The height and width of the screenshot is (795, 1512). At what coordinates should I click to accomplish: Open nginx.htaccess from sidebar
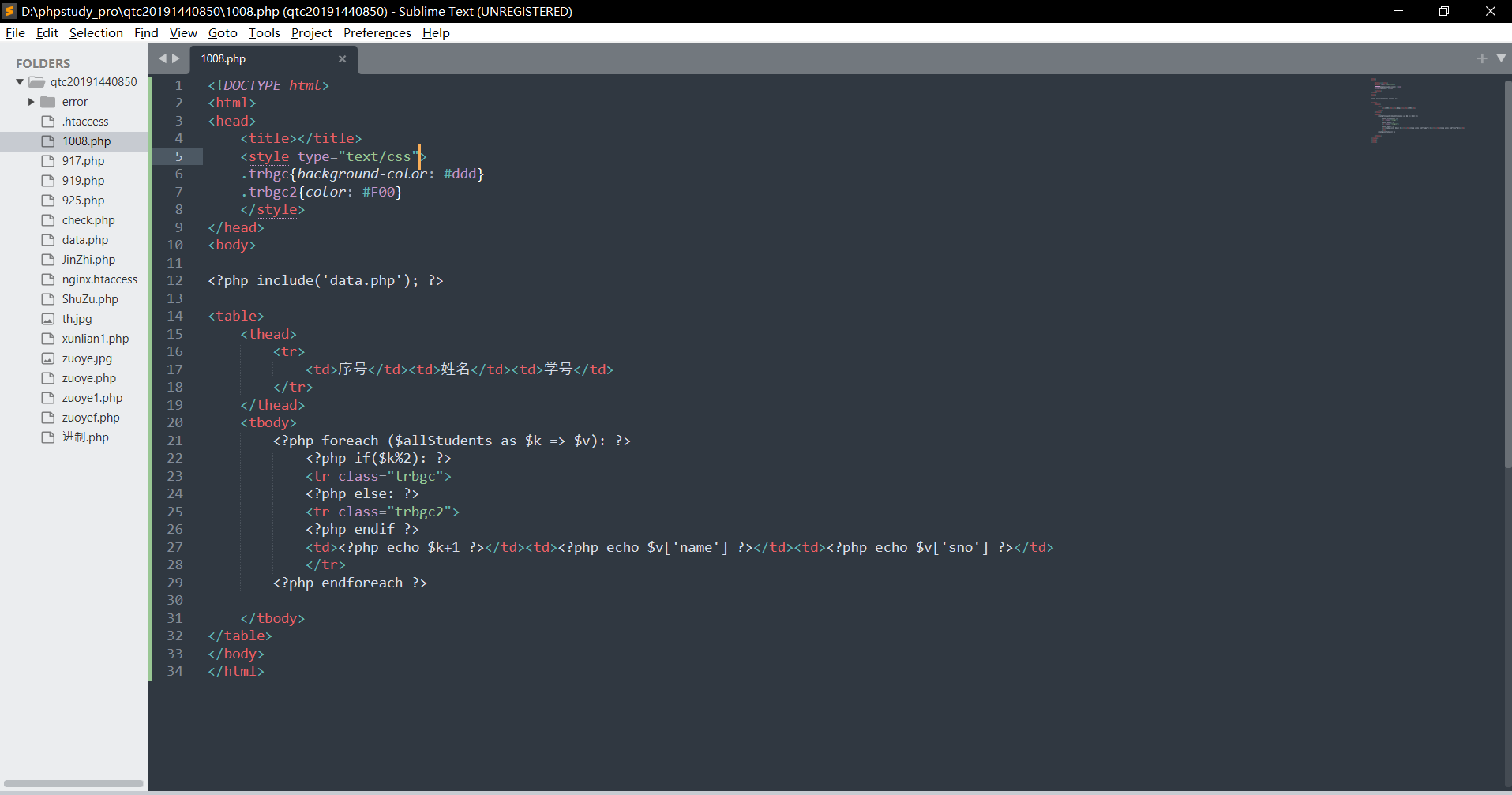point(99,279)
